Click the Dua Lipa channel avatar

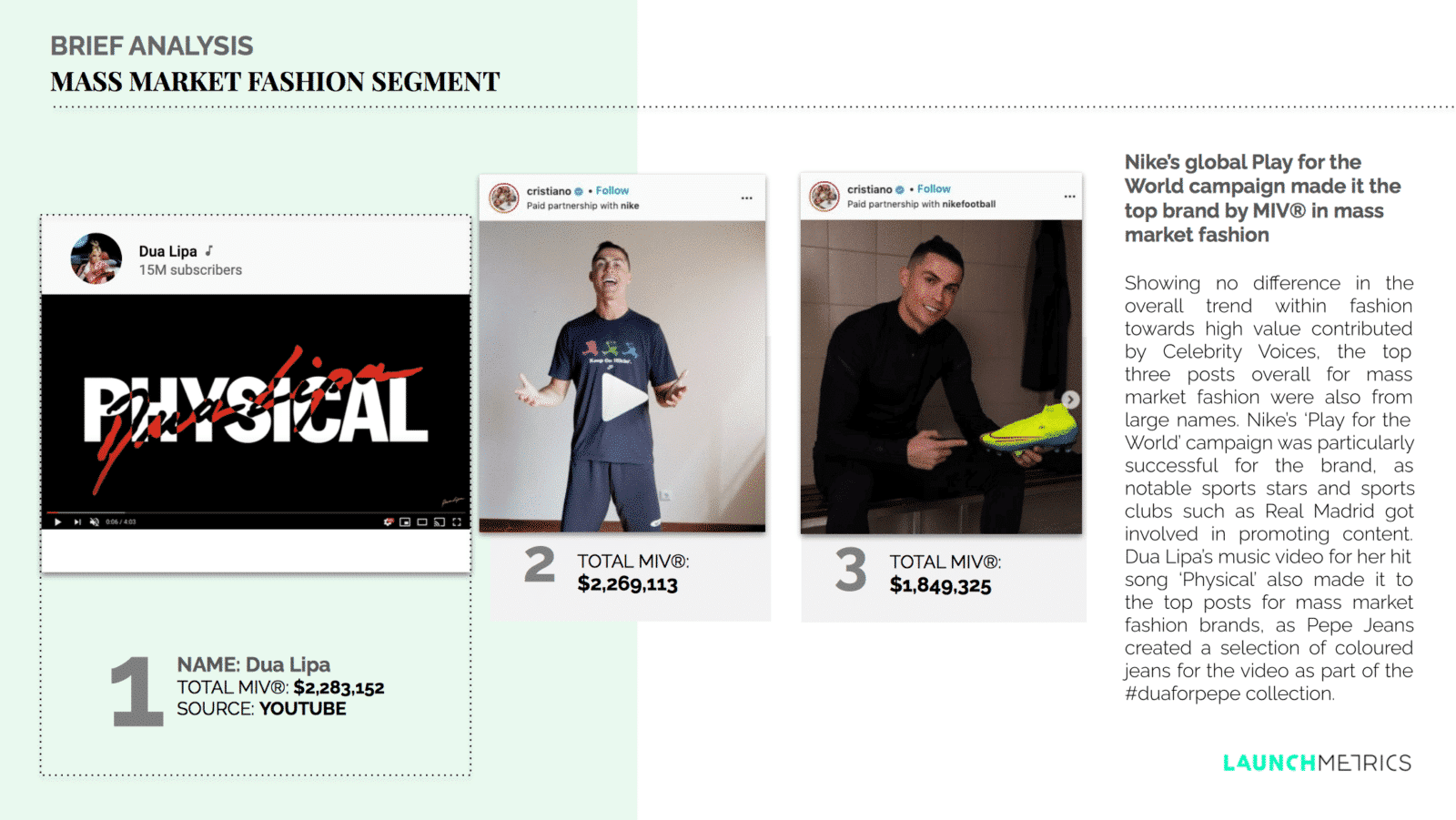(x=96, y=258)
